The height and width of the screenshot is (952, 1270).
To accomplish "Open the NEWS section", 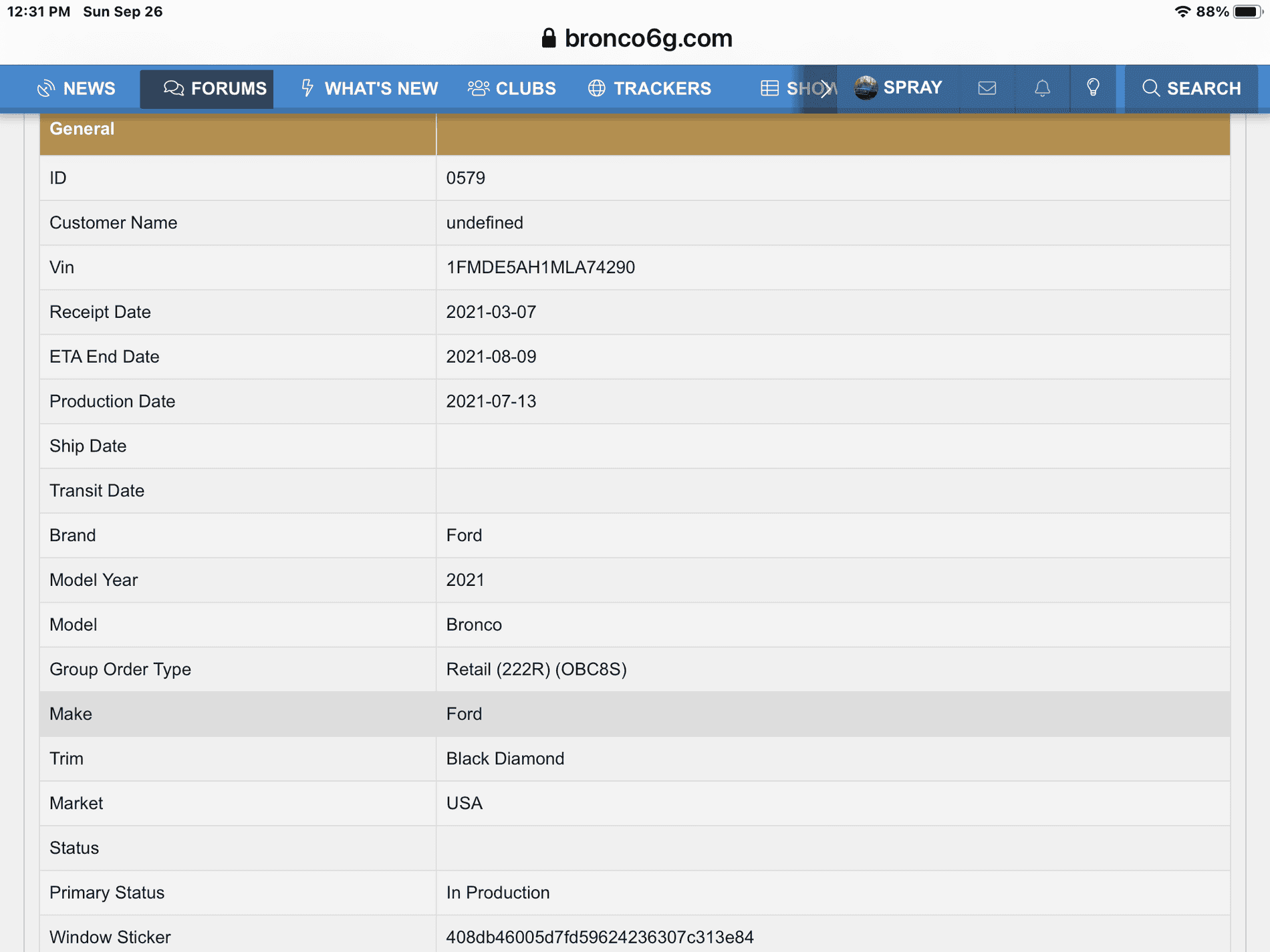I will [x=76, y=88].
